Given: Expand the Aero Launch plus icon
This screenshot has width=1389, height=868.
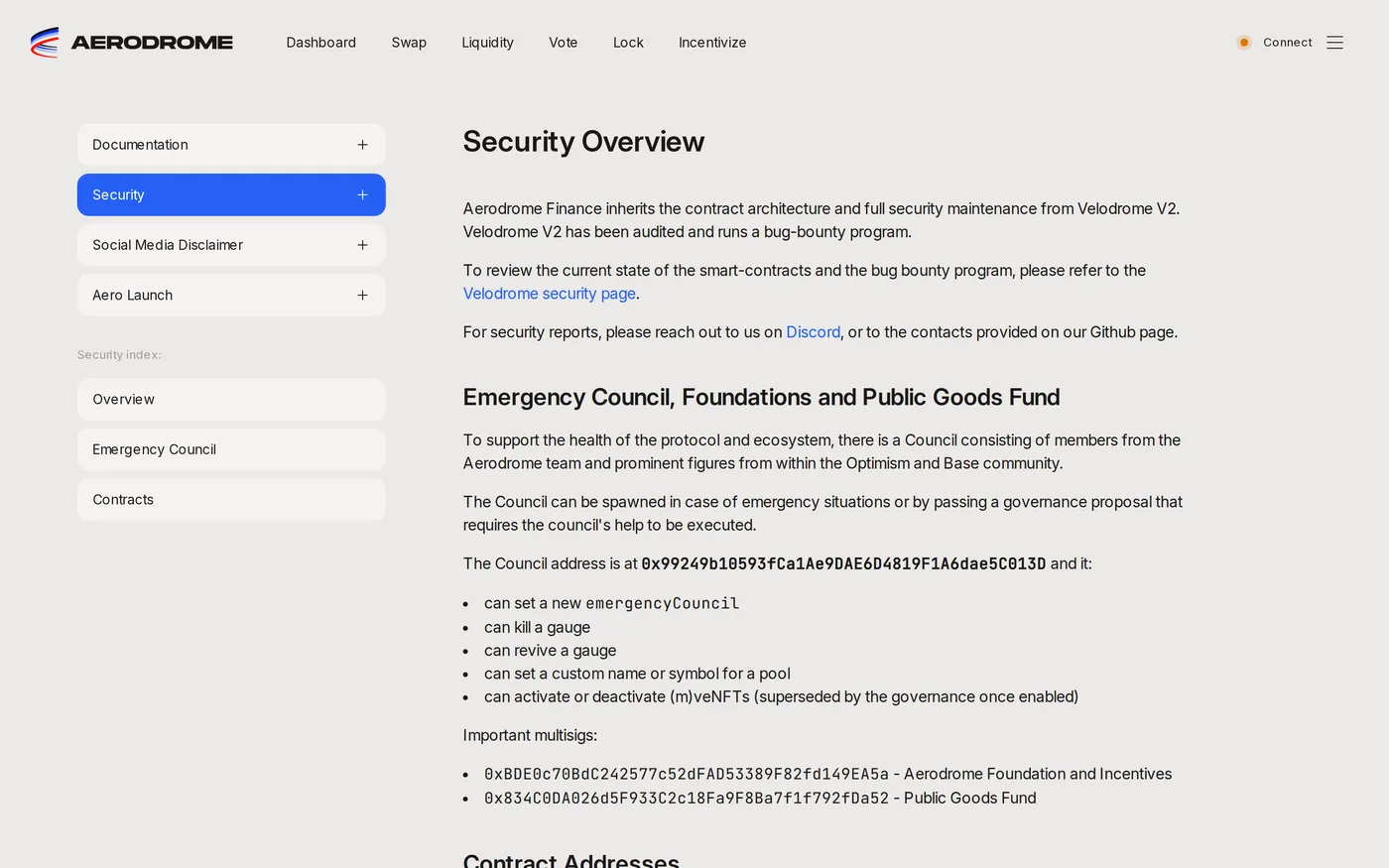Looking at the screenshot, I should coord(362,296).
